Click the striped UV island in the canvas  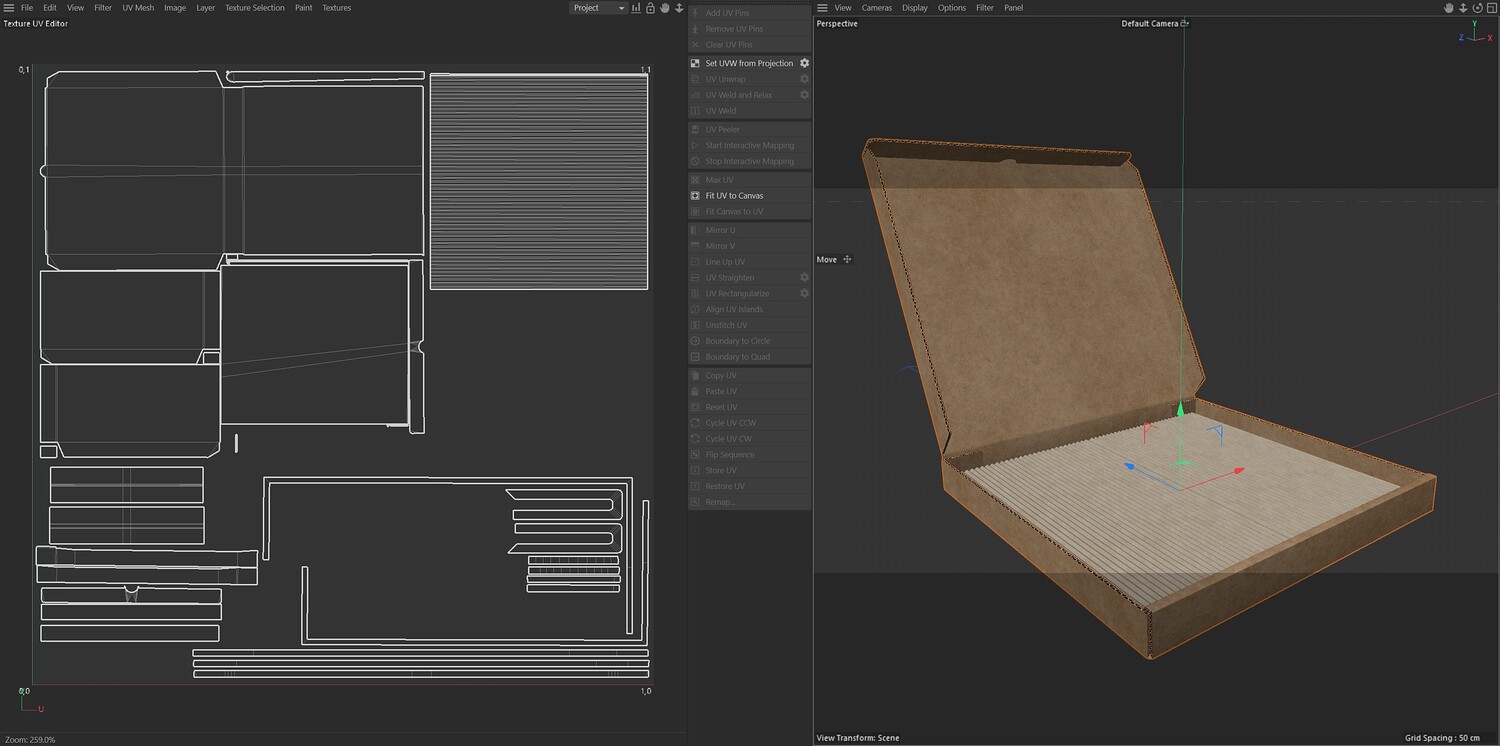coord(538,181)
